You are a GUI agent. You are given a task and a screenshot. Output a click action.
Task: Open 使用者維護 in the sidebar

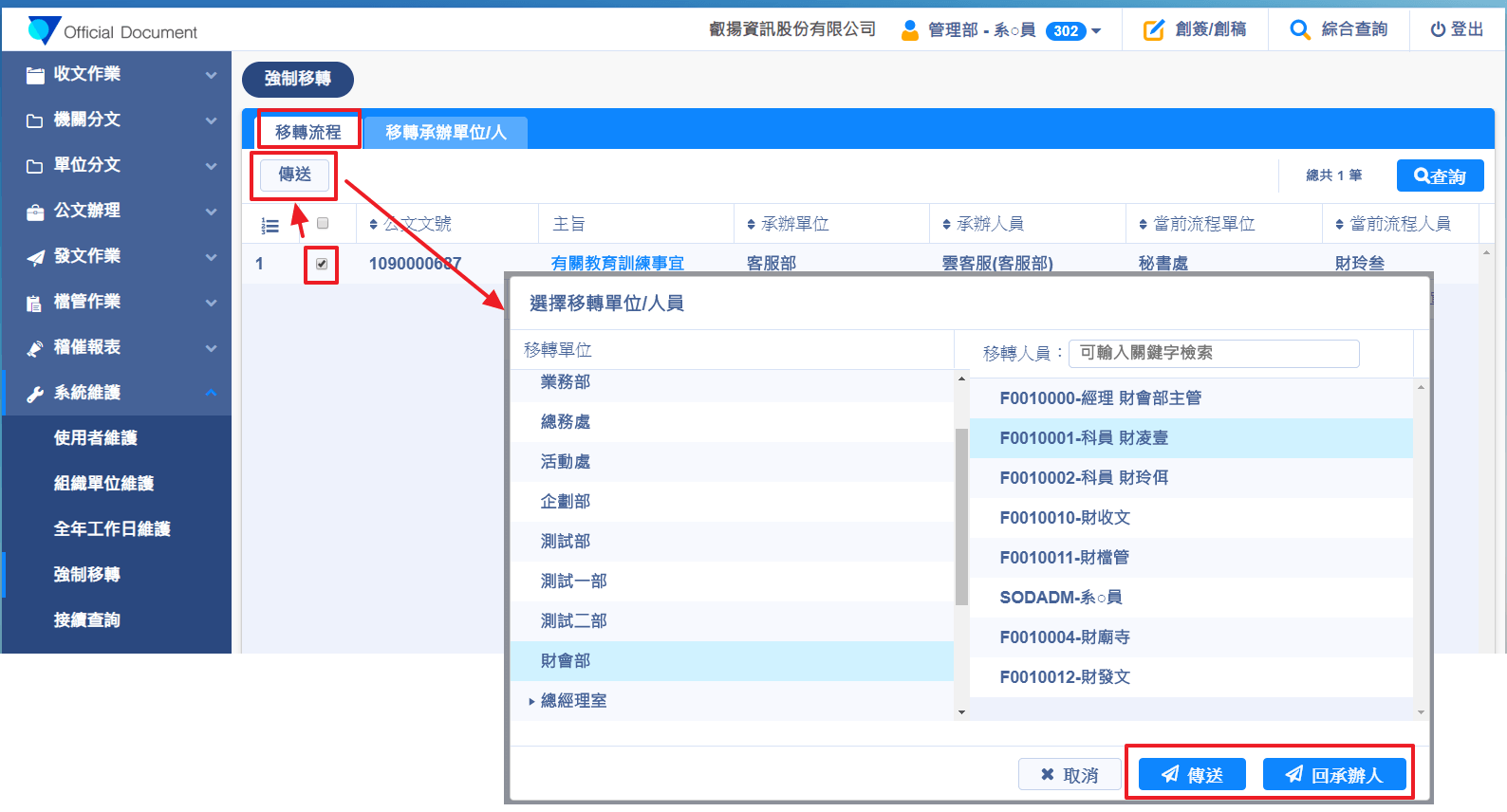coord(96,438)
